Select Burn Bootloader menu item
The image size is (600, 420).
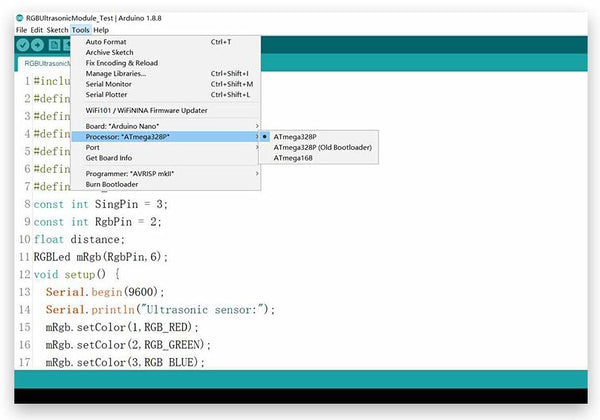click(112, 184)
